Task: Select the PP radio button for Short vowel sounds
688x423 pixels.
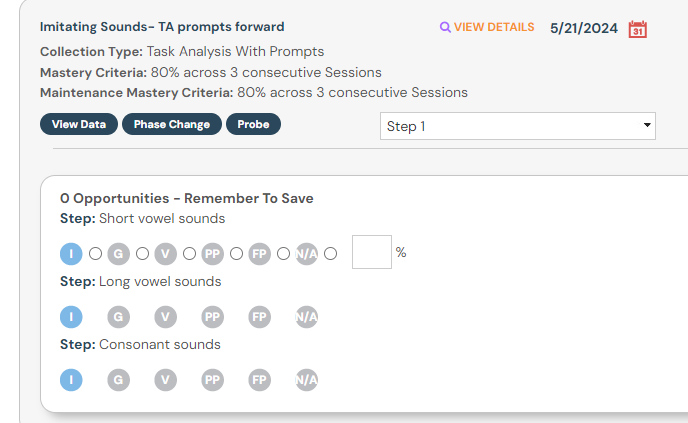Action: (x=237, y=253)
